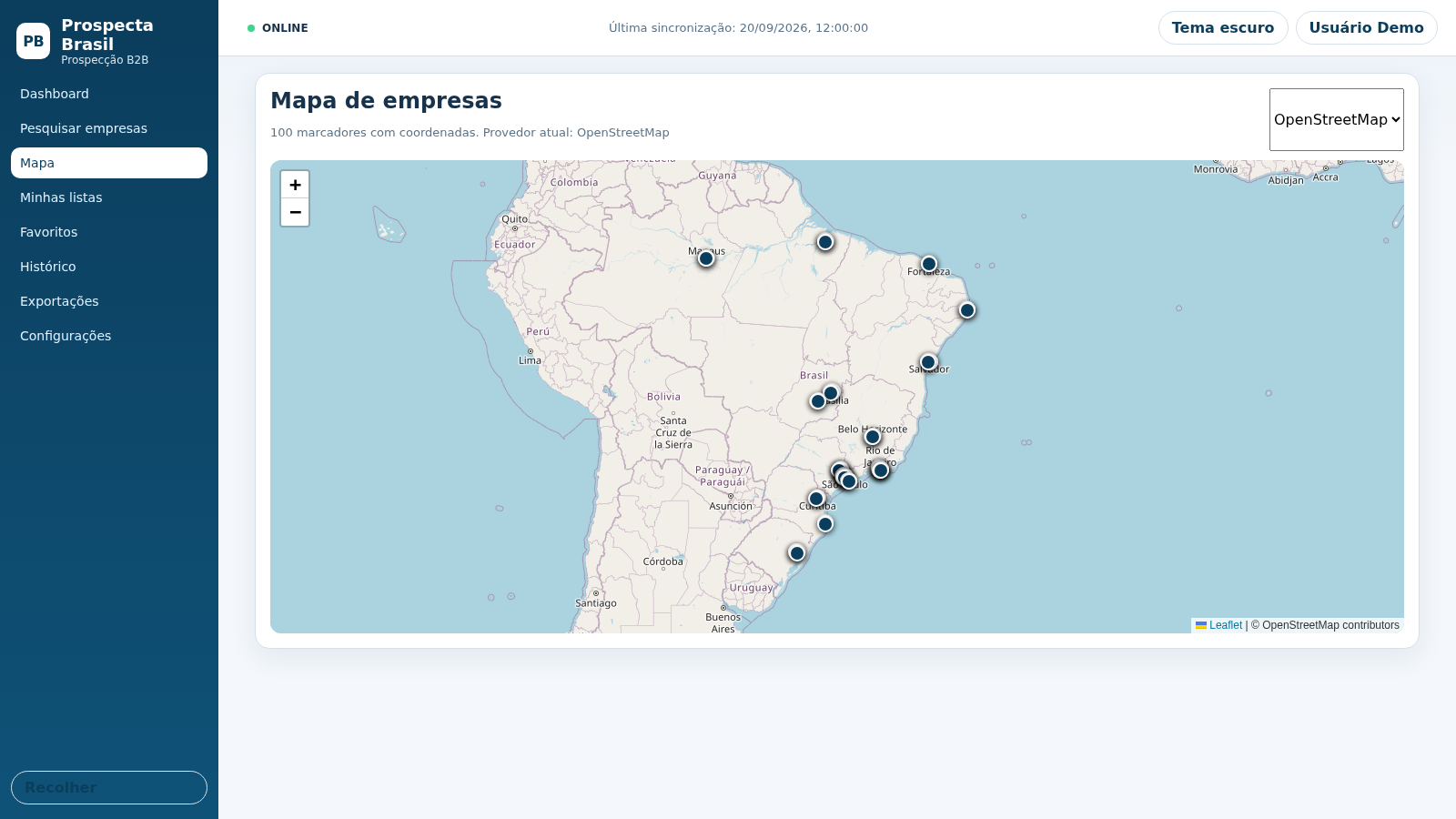Click the 100 marcadores subtitle text
The width and height of the screenshot is (1456, 819).
[470, 133]
